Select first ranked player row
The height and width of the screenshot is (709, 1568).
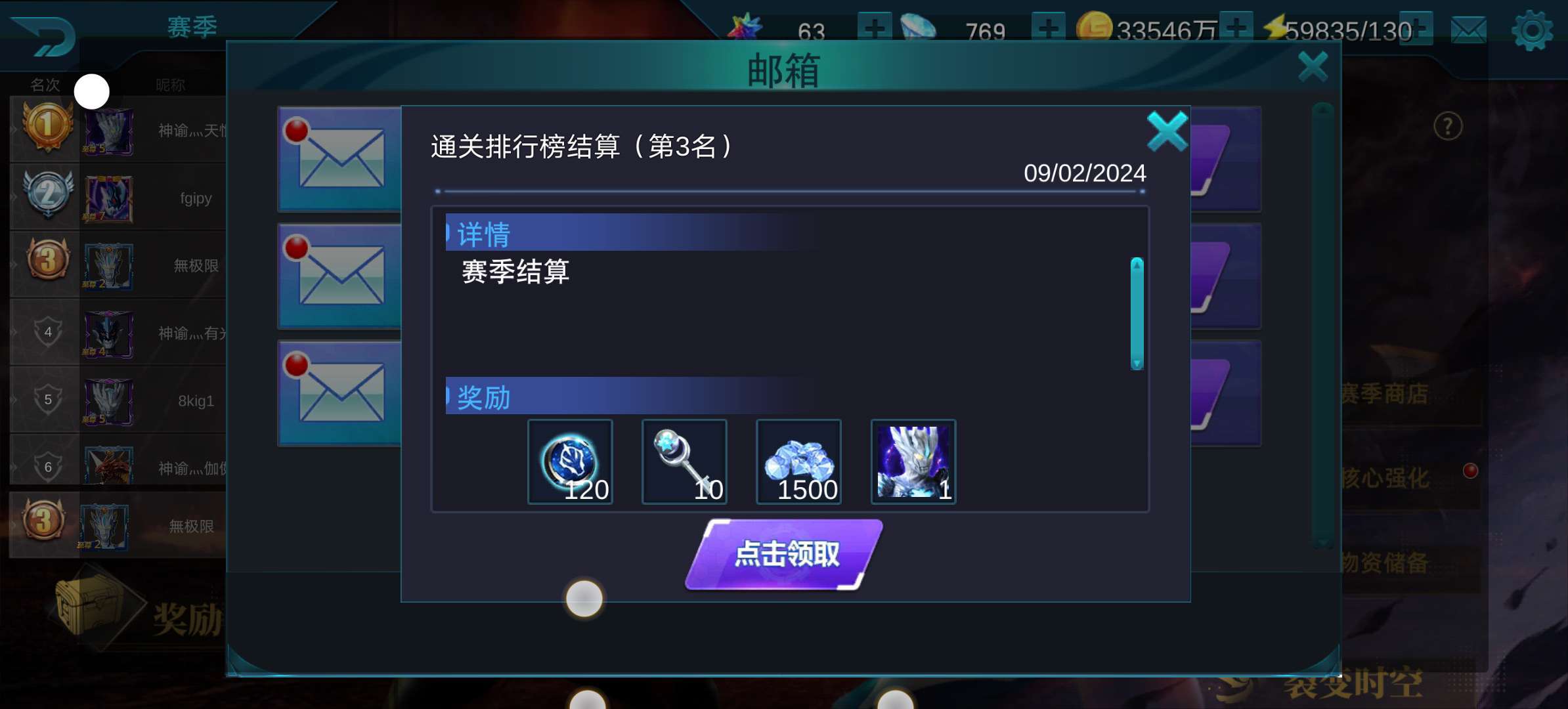click(118, 130)
